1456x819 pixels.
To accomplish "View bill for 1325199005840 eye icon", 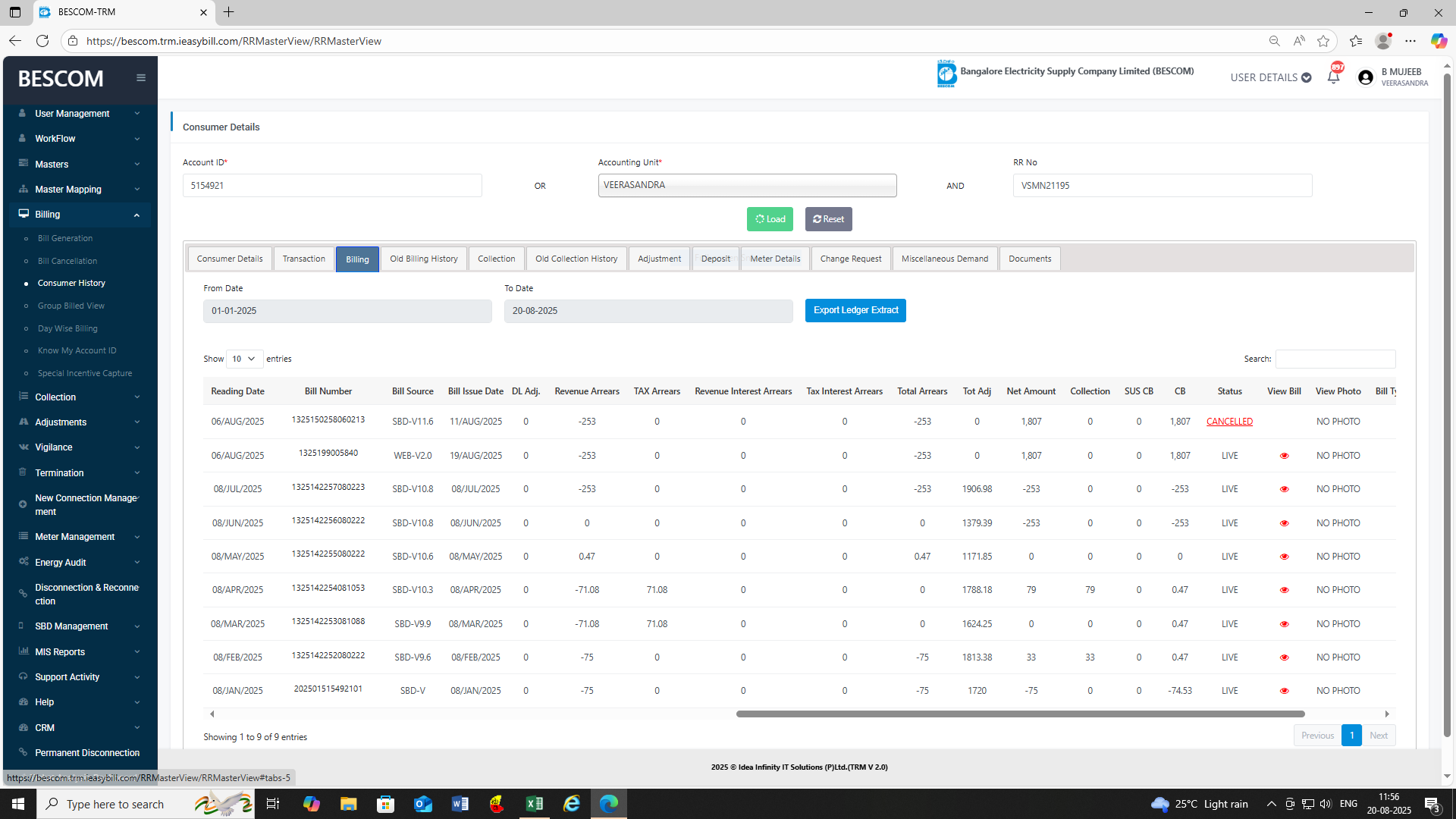I will (1284, 456).
